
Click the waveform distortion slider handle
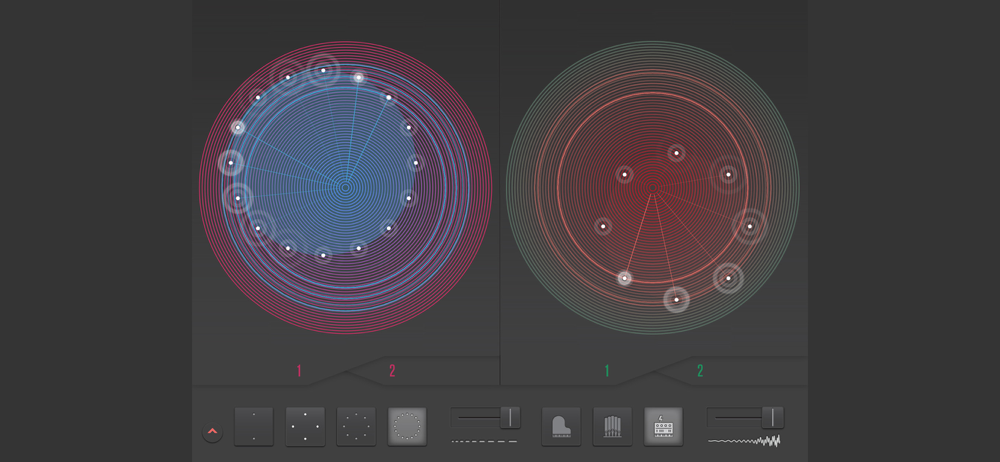(773, 417)
